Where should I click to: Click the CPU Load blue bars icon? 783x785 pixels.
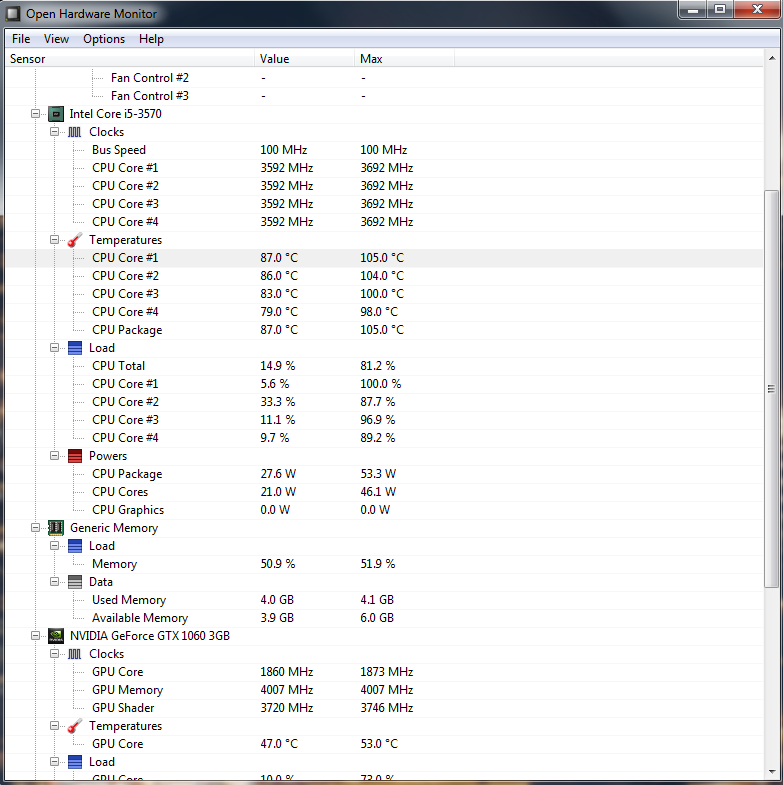75,348
